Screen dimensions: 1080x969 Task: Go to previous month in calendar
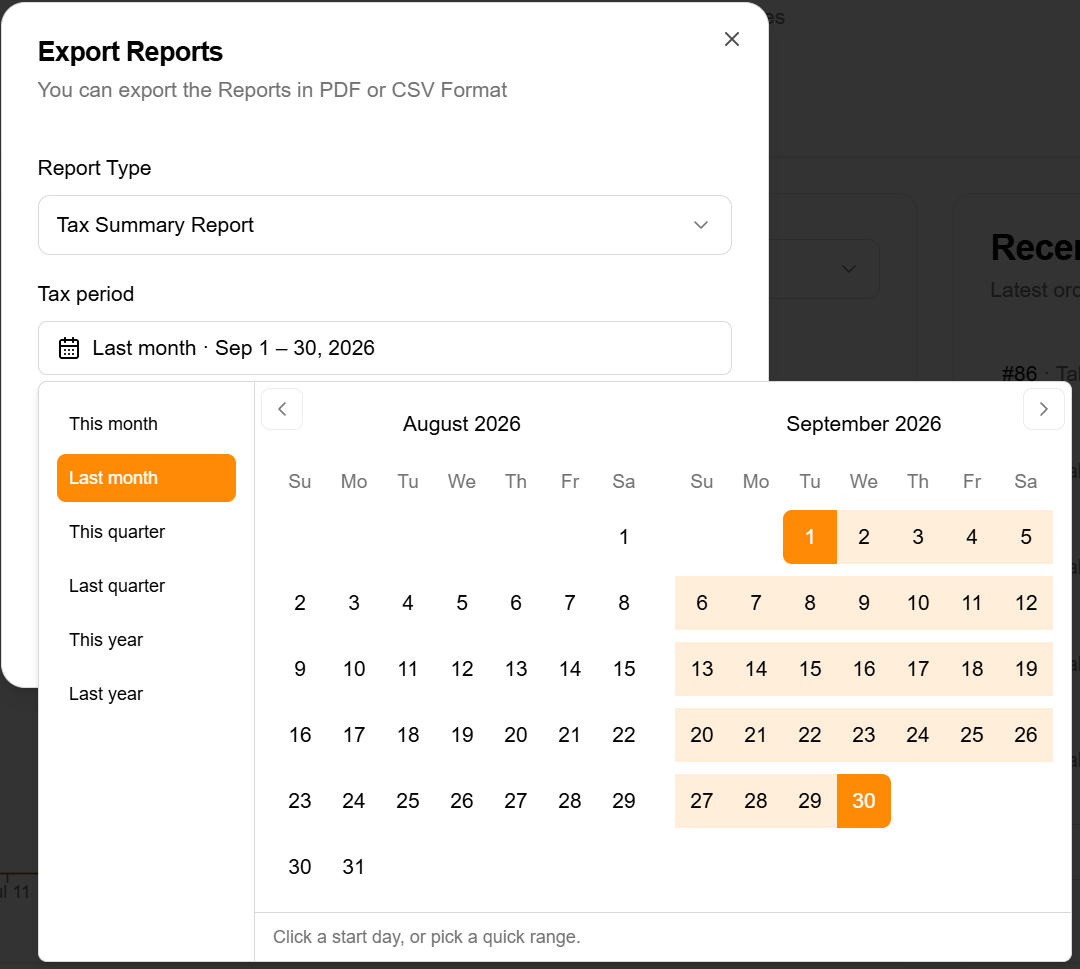(x=282, y=409)
